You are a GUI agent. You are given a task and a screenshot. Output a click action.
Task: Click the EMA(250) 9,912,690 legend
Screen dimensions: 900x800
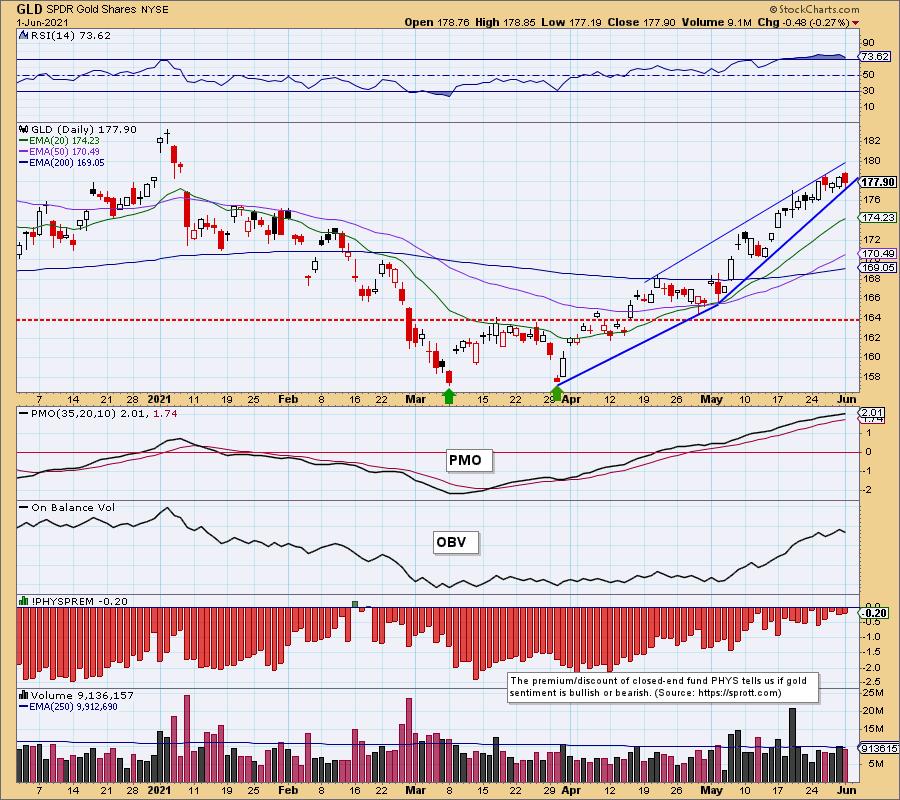[73, 706]
